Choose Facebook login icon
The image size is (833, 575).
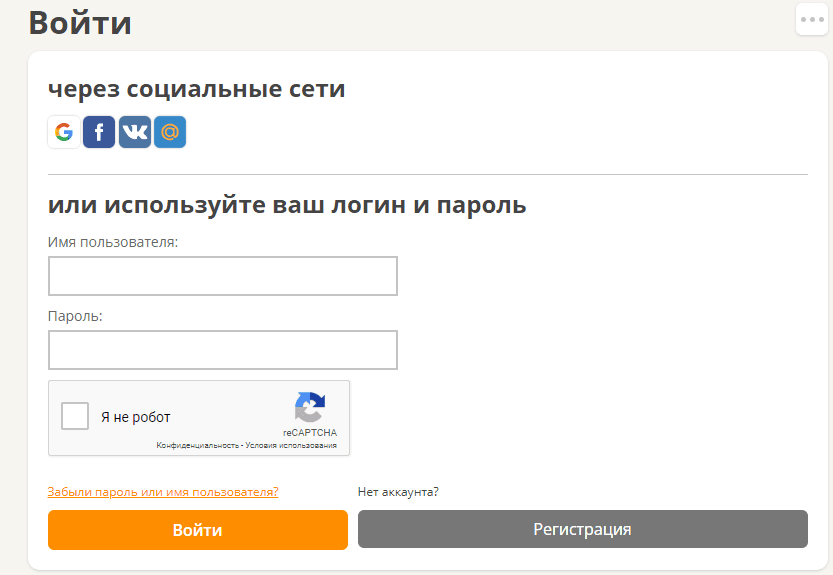pyautogui.click(x=99, y=132)
